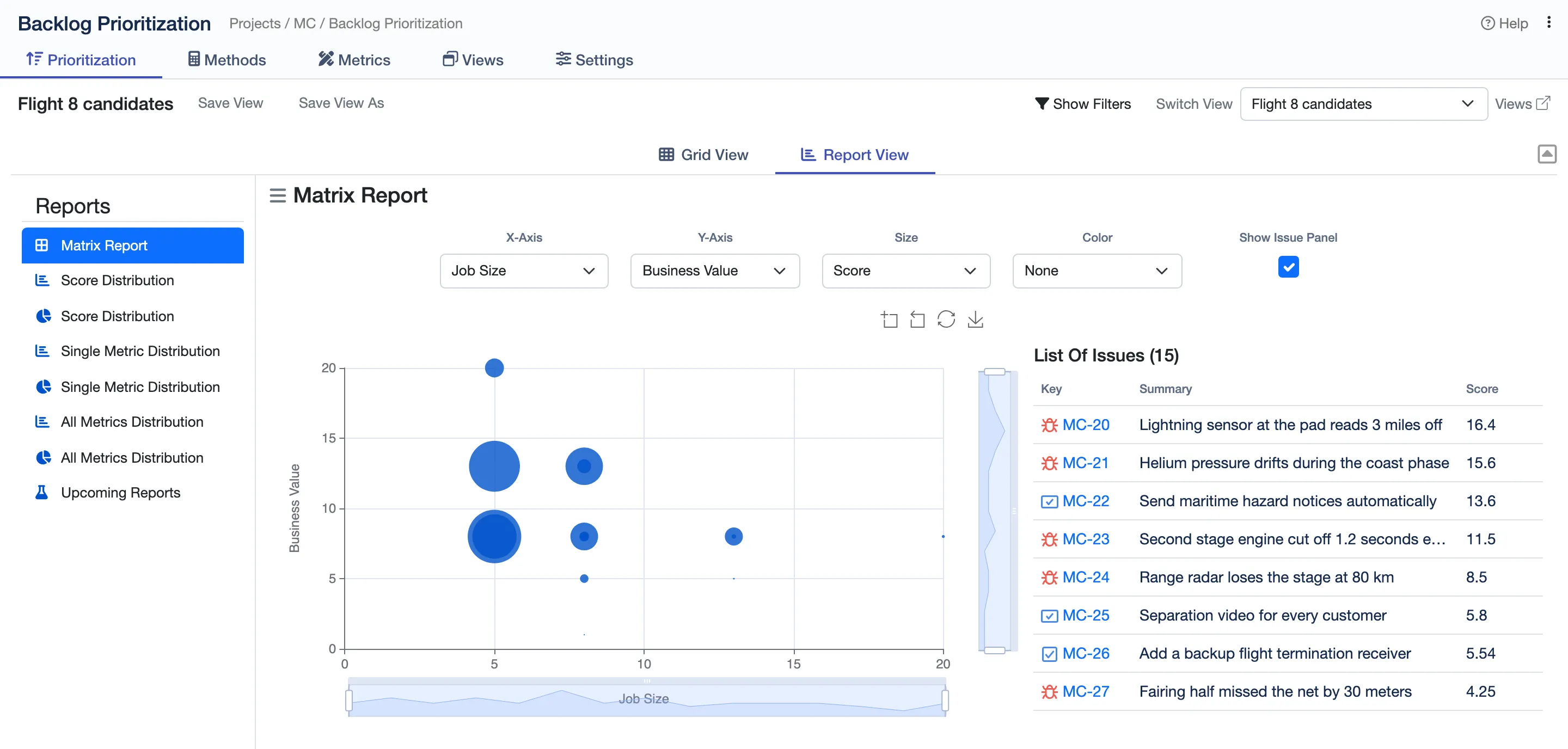Click the bug icon for MC-20

(1049, 425)
